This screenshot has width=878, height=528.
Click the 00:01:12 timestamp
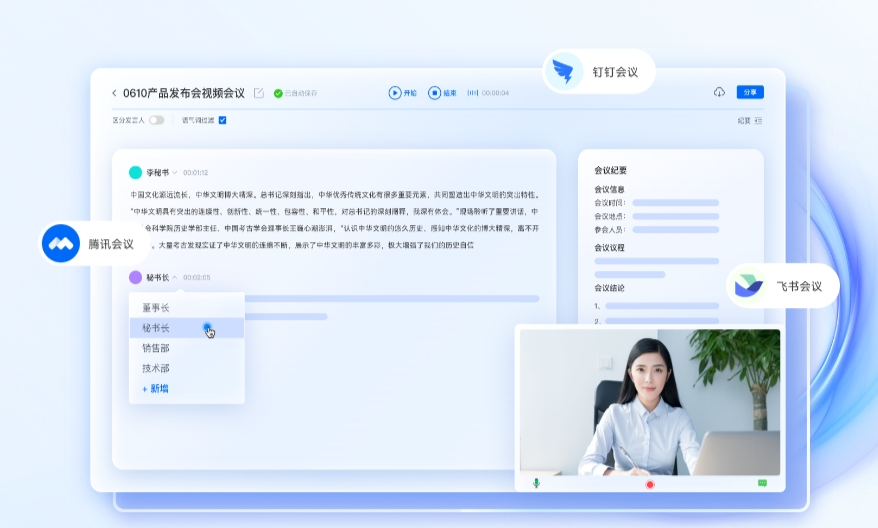pyautogui.click(x=195, y=172)
